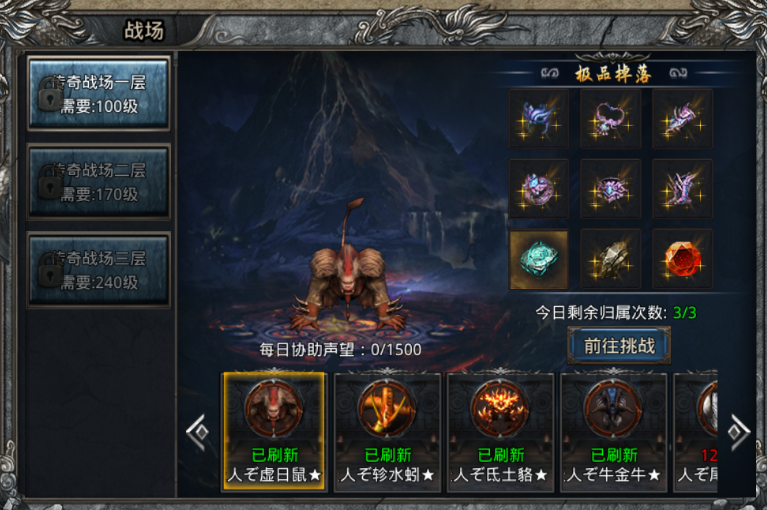This screenshot has height=510, width=767.
Task: Open locked 传奇战场一层 tab
Action: pyautogui.click(x=99, y=93)
